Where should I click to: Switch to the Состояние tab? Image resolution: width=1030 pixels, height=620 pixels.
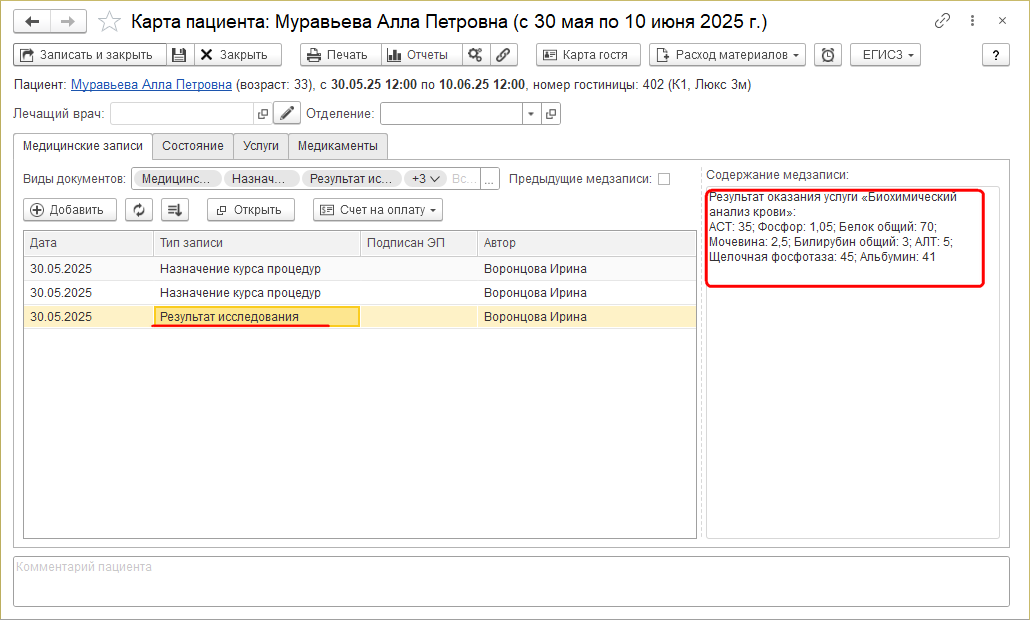193,146
